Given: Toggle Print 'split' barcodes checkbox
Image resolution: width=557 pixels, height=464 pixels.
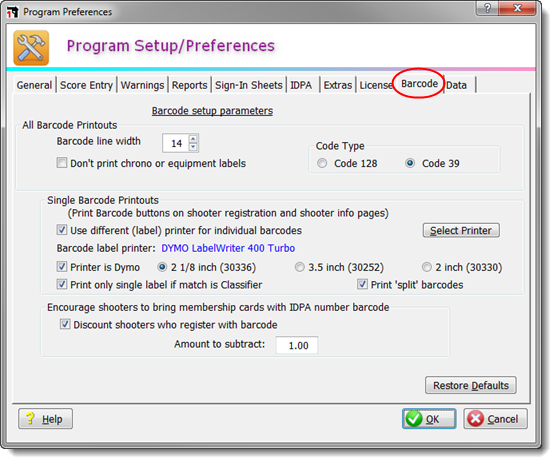Looking at the screenshot, I should pyautogui.click(x=362, y=284).
